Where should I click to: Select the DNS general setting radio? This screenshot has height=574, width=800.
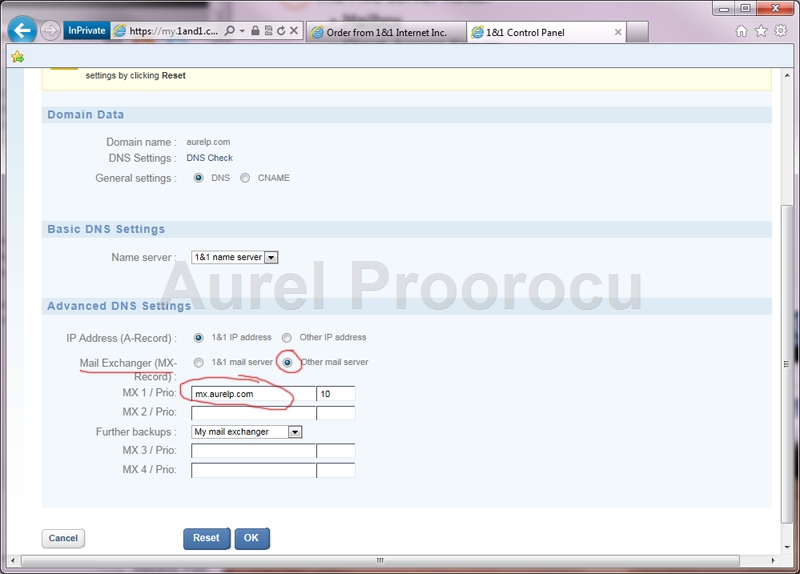click(x=198, y=178)
